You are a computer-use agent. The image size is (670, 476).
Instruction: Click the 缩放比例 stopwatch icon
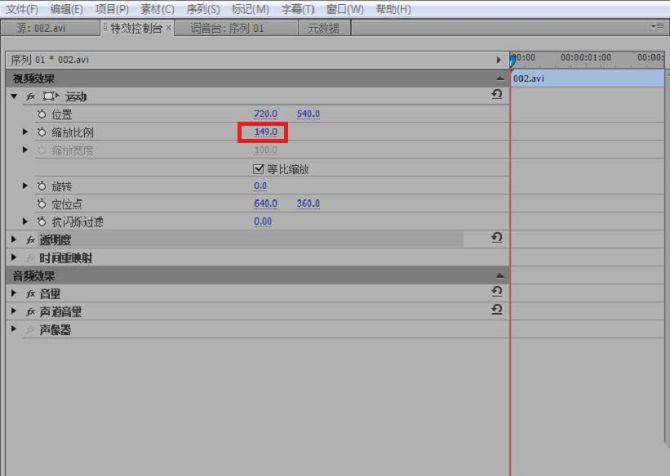tap(41, 132)
